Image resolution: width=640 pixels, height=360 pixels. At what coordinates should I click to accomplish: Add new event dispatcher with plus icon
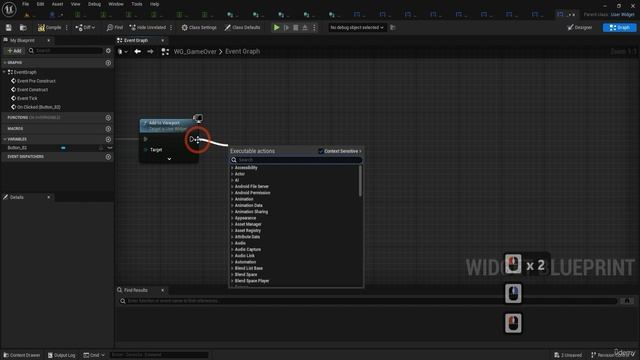[x=108, y=157]
